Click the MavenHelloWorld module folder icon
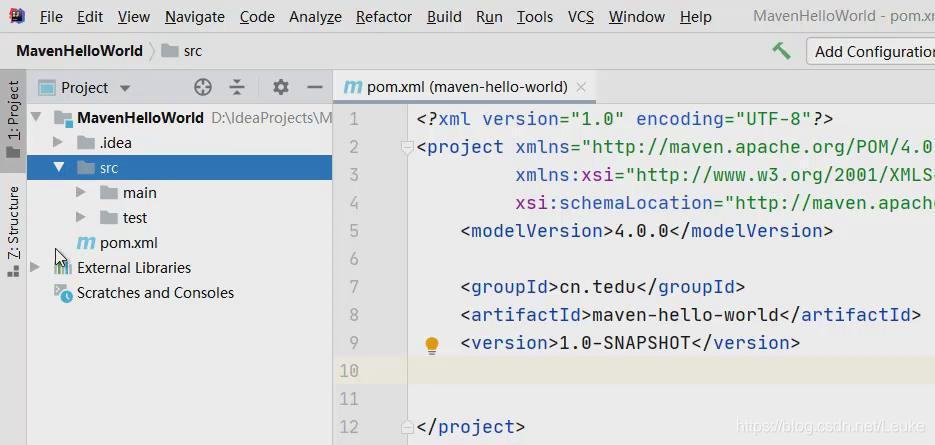This screenshot has width=935, height=445. pos(63,118)
